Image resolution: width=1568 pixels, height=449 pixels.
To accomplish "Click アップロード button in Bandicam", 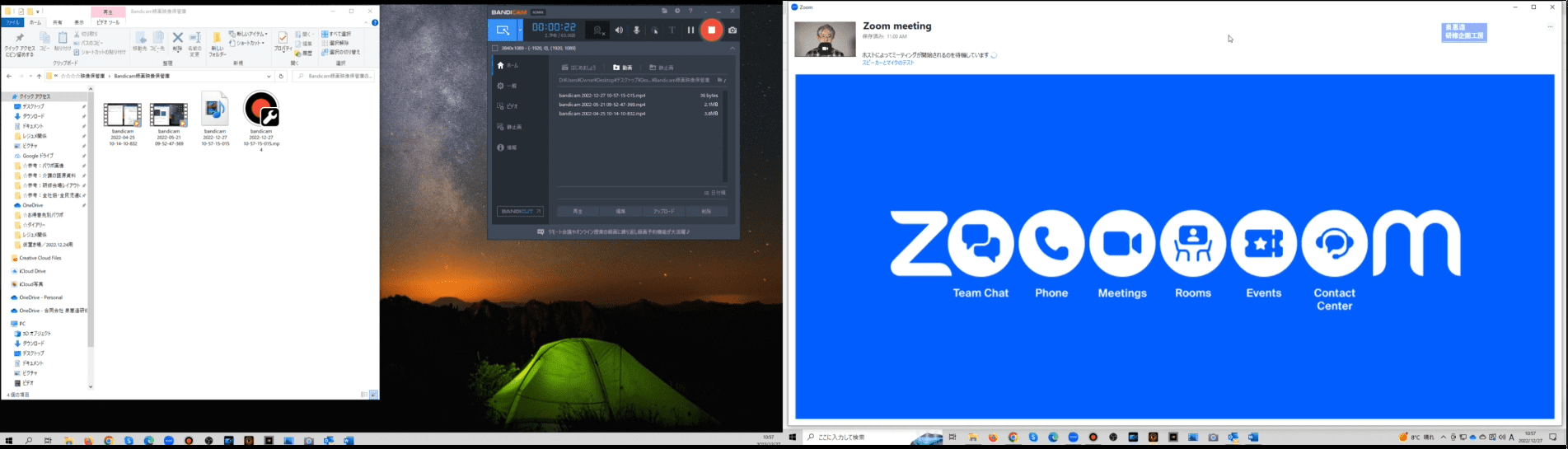I will pyautogui.click(x=663, y=212).
